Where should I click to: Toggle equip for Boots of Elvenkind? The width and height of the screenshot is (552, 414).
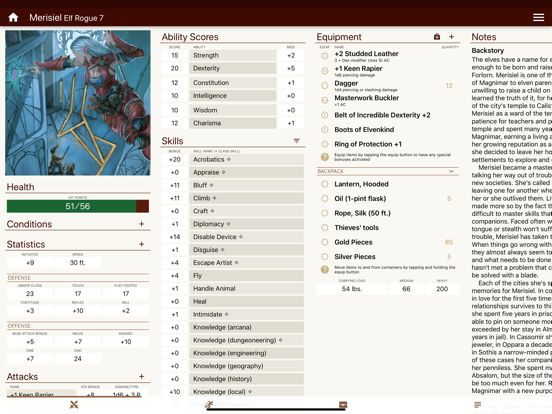coord(325,130)
